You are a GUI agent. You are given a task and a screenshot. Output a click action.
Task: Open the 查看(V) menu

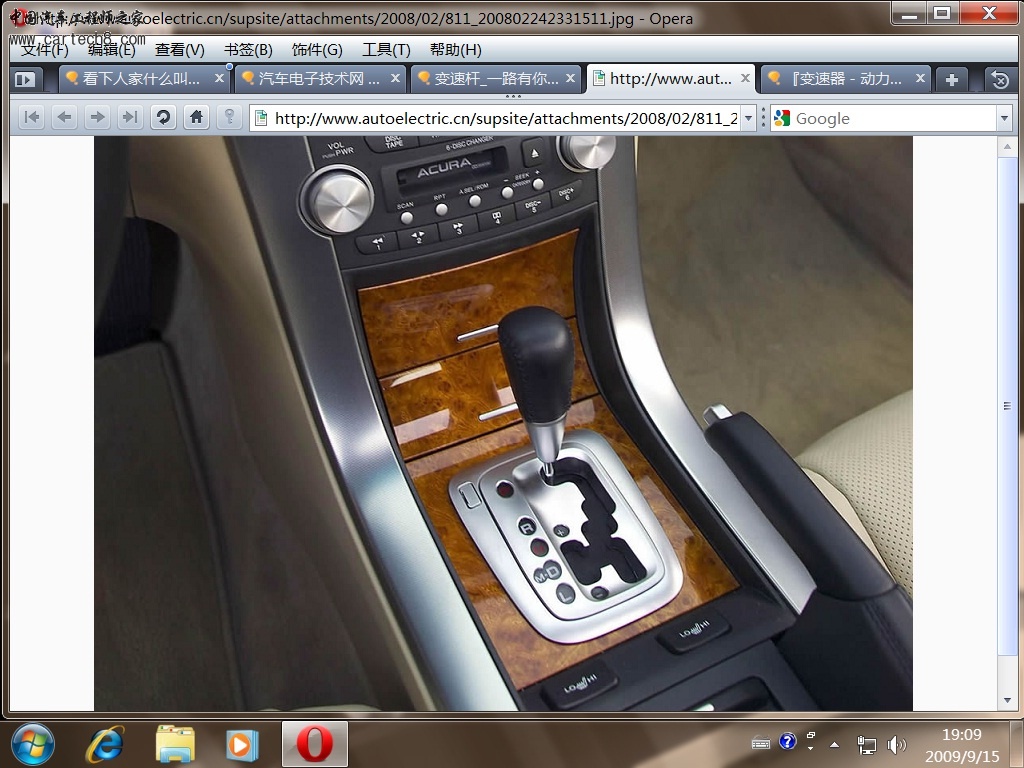click(180, 50)
